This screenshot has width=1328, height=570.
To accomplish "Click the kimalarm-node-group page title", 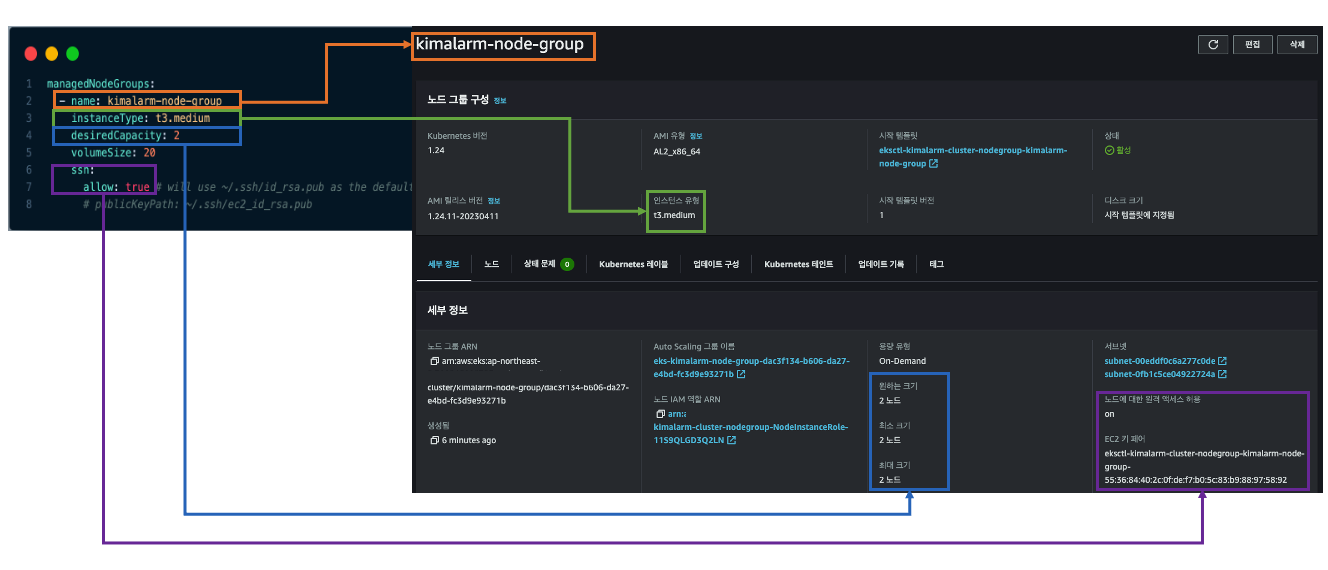I will tap(499, 44).
